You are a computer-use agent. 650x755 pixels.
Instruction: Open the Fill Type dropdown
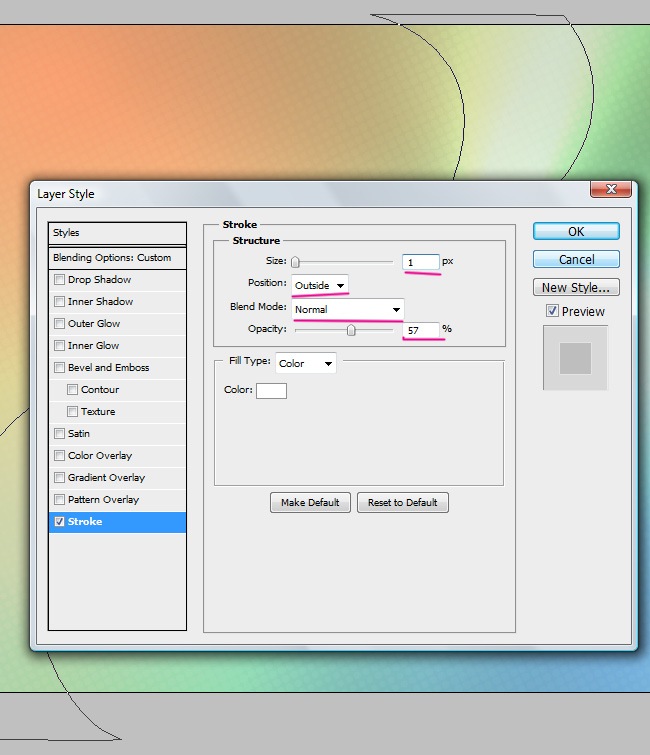[x=305, y=363]
